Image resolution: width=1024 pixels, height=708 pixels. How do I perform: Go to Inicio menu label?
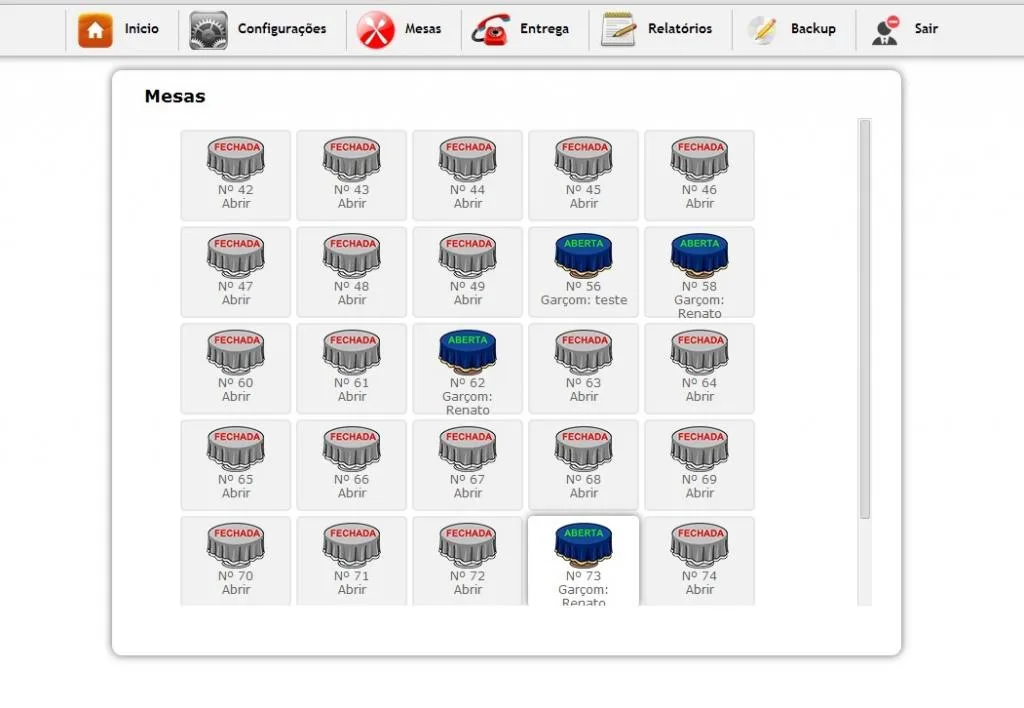(142, 29)
